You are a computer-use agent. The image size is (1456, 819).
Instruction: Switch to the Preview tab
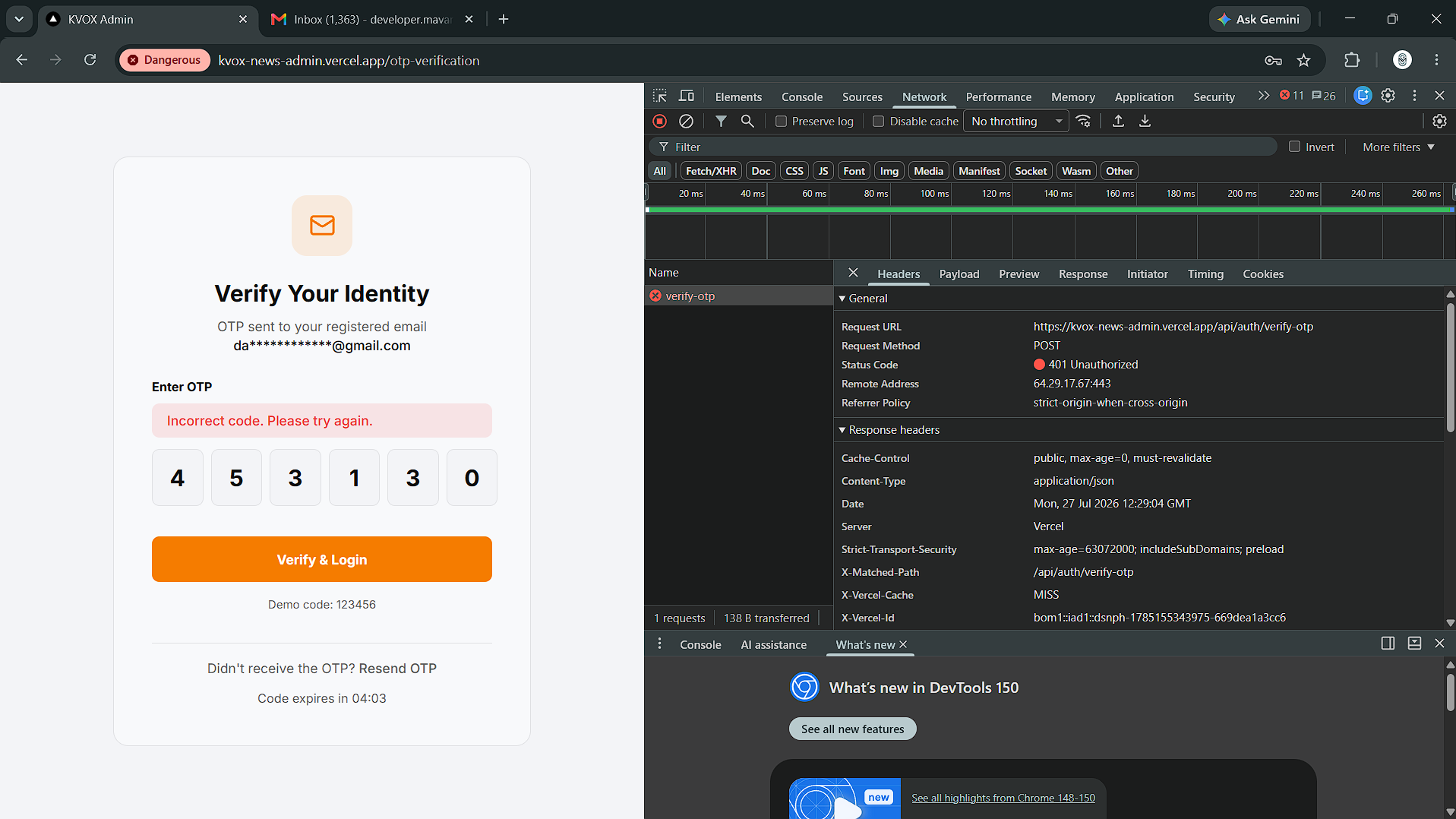1019,274
